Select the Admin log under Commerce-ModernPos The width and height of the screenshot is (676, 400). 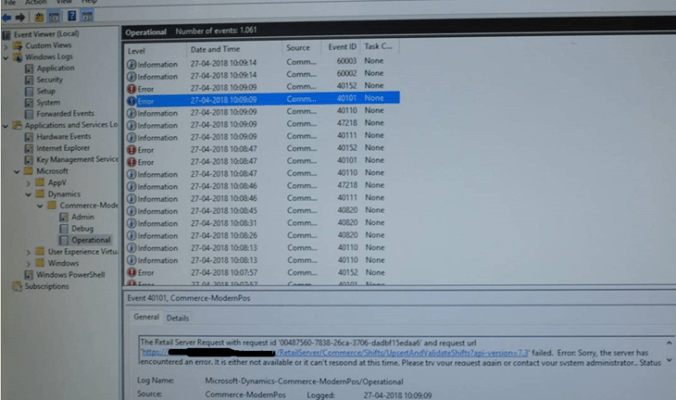[x=82, y=217]
